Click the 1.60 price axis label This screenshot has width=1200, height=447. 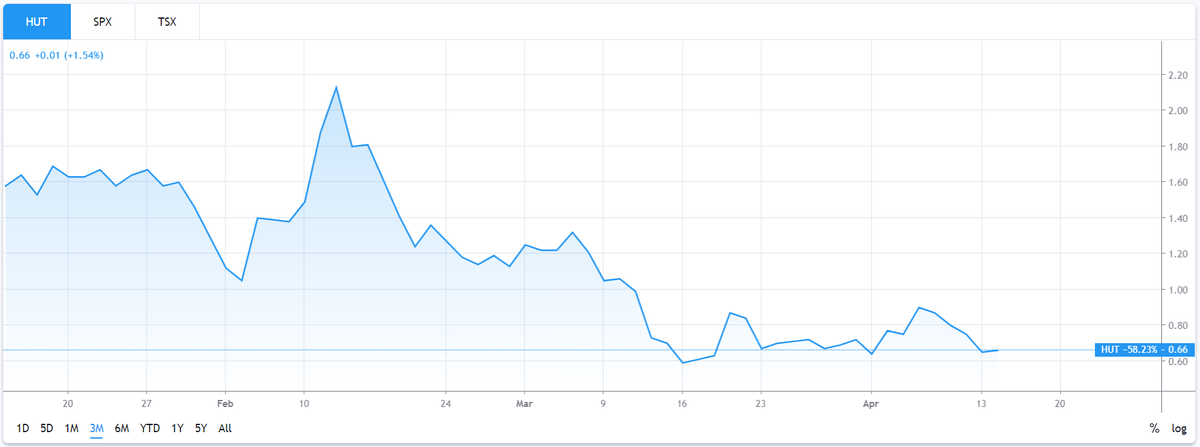[x=1177, y=182]
